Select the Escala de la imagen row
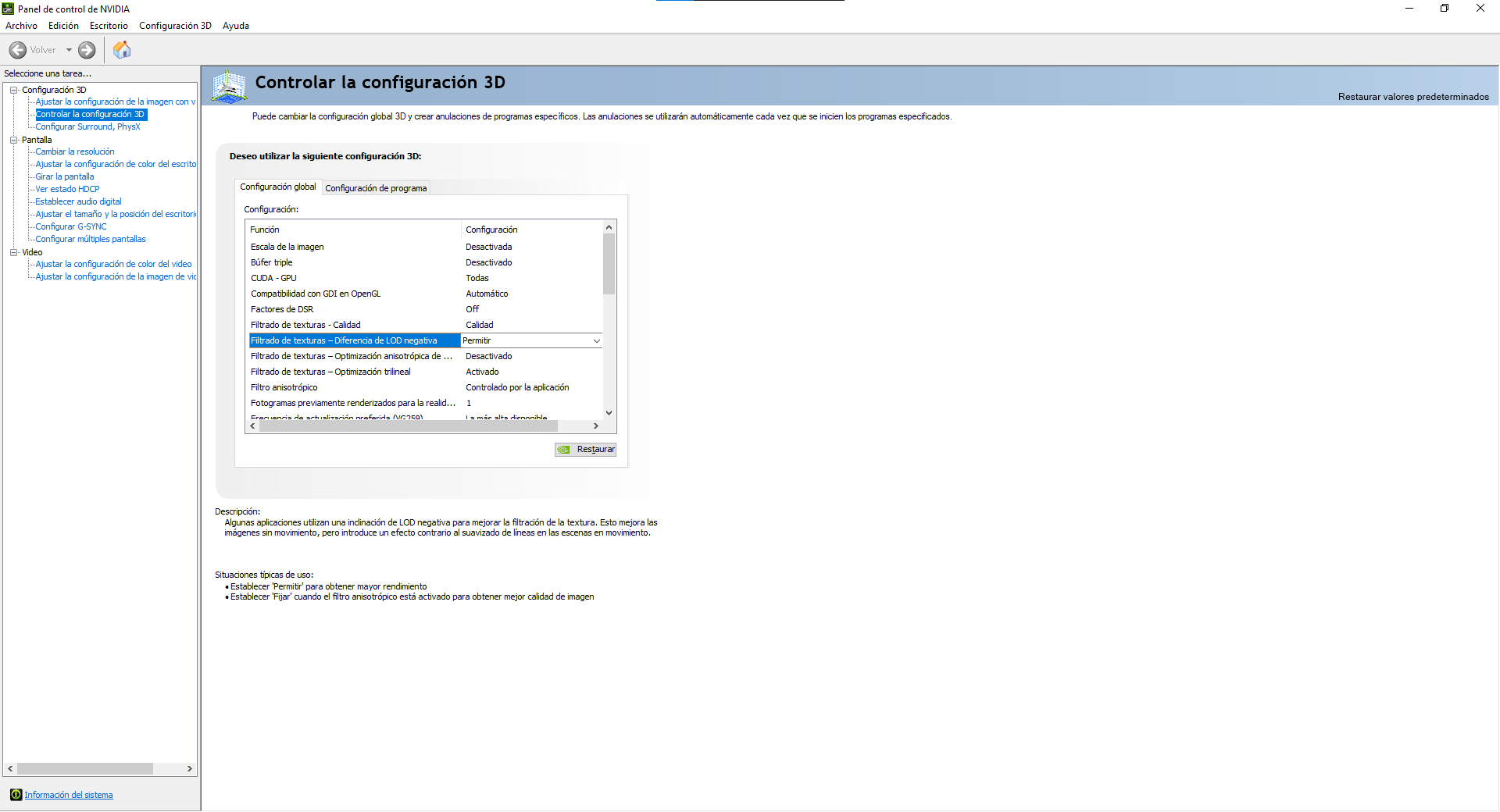 point(426,247)
